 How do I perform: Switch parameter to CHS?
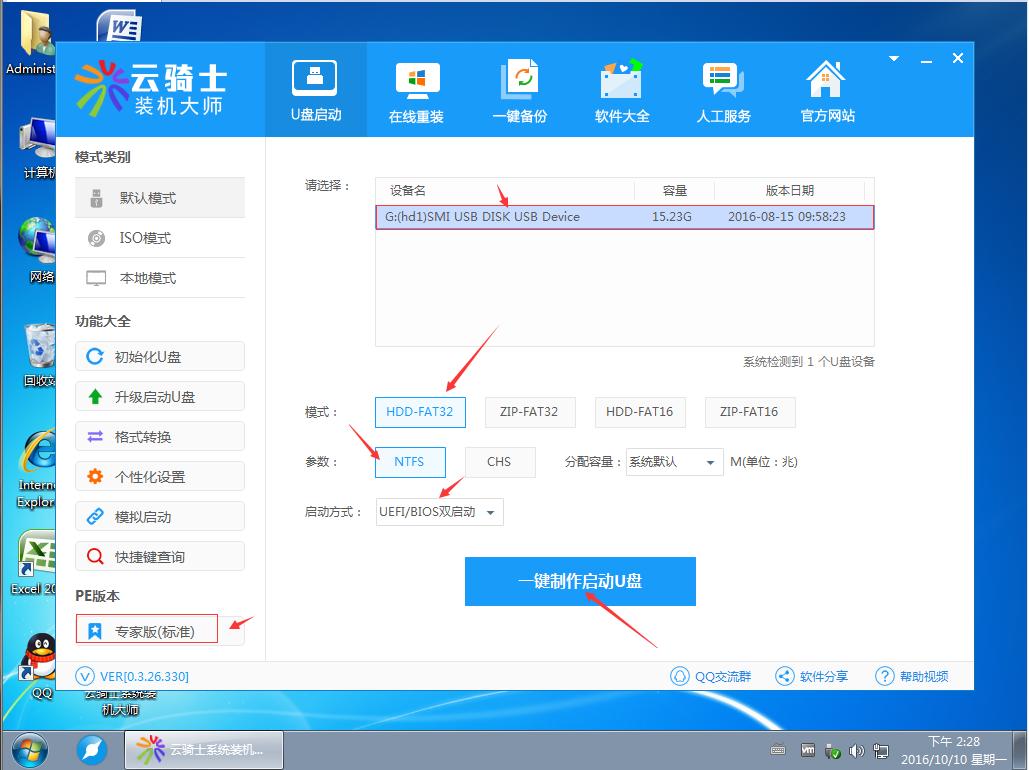pos(500,462)
